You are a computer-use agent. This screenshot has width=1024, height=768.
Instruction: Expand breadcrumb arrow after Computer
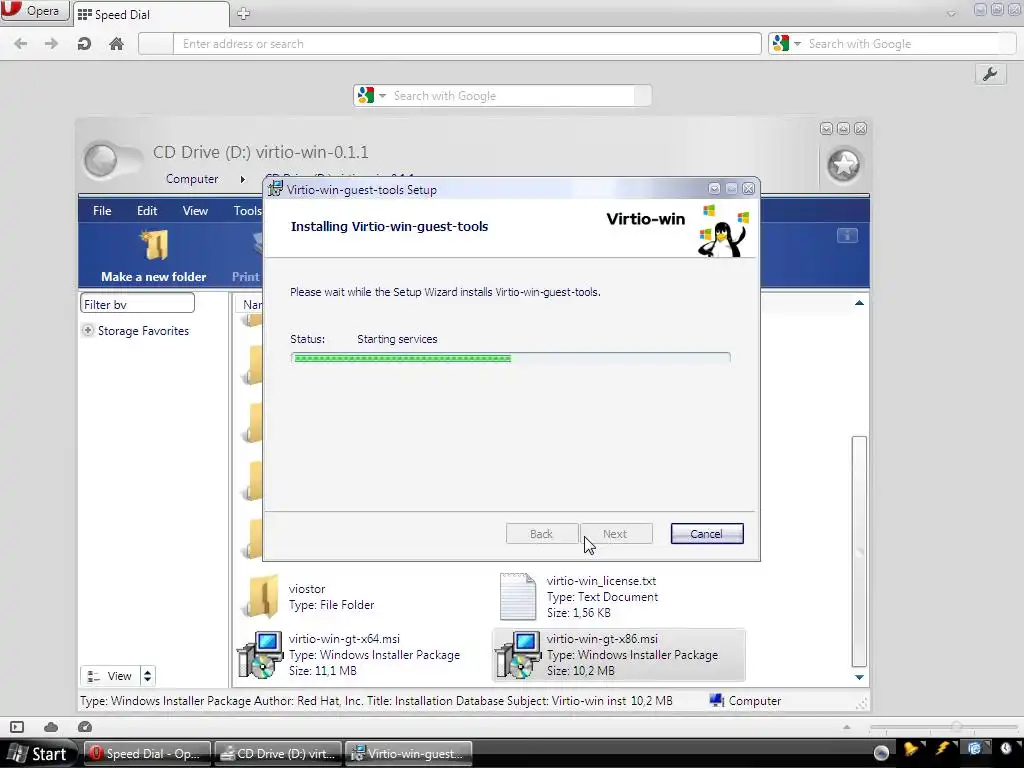(x=242, y=179)
